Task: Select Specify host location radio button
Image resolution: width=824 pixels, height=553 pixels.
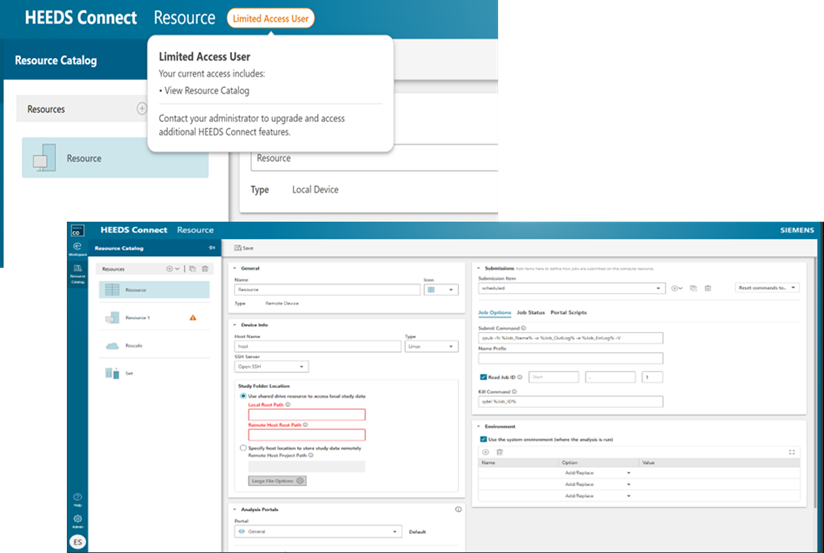Action: pyautogui.click(x=243, y=448)
